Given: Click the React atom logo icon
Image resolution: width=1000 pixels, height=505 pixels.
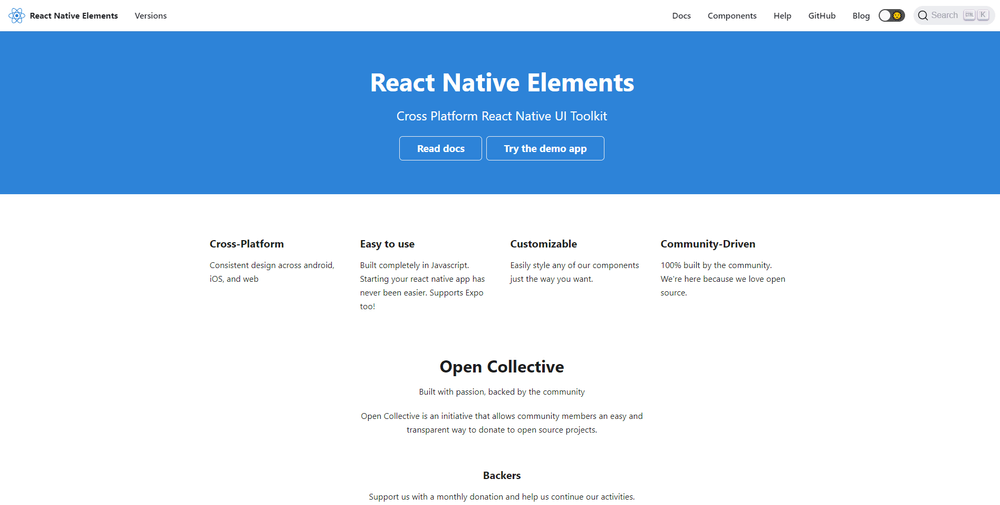Looking at the screenshot, I should (x=16, y=16).
